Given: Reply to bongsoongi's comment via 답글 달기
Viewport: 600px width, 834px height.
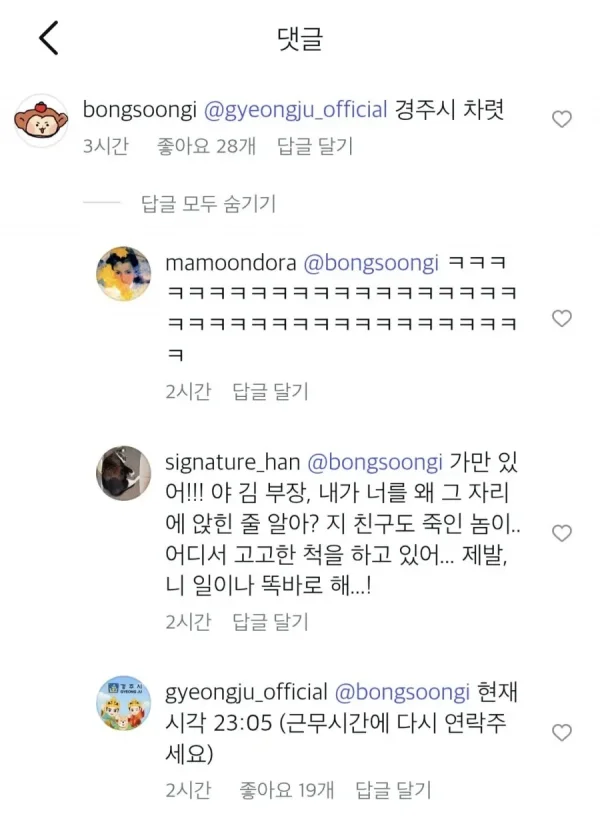Looking at the screenshot, I should 315,146.
